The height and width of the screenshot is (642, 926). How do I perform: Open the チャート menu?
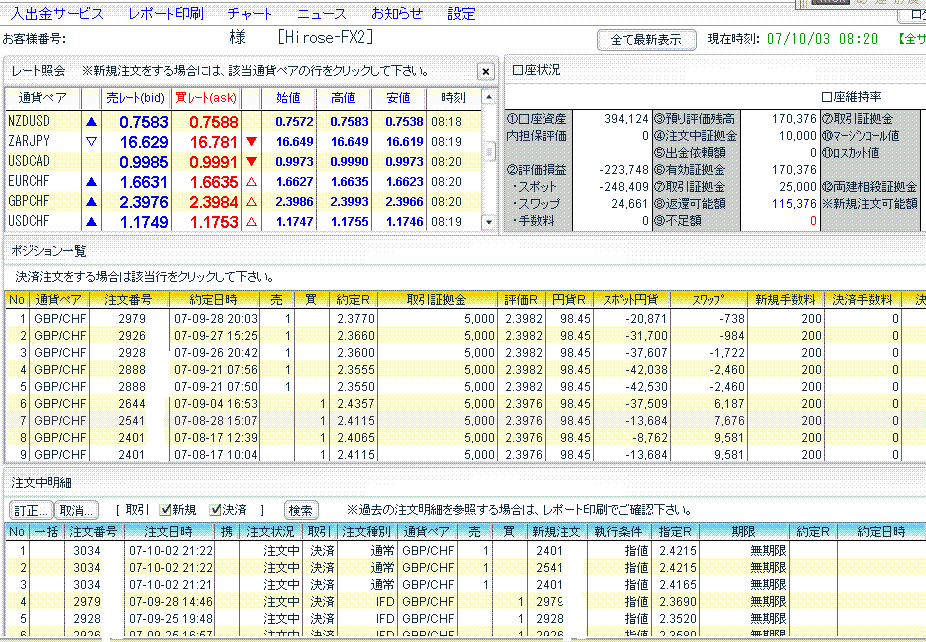click(x=249, y=14)
